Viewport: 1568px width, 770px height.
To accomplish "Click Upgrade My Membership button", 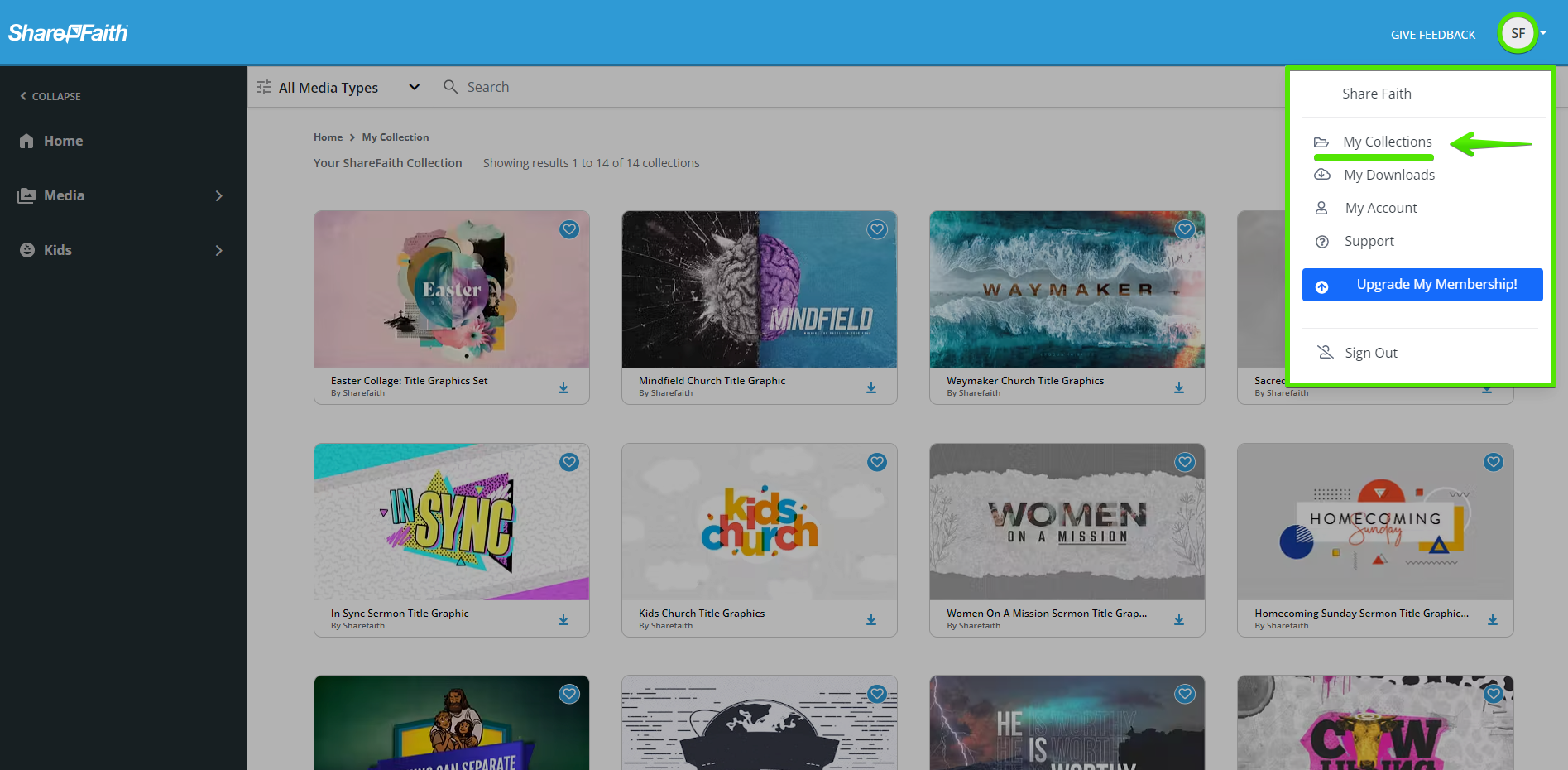I will tap(1422, 285).
